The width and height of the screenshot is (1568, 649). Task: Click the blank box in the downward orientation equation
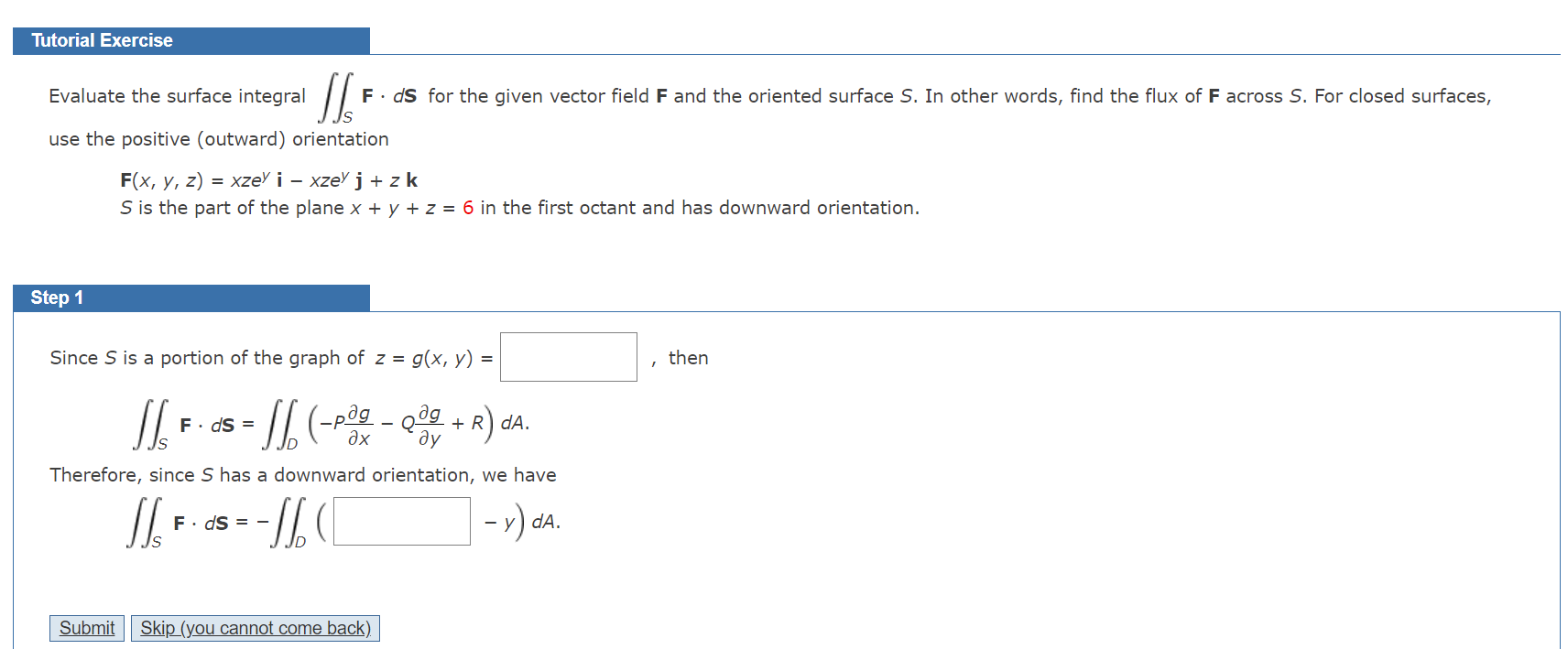click(x=400, y=521)
